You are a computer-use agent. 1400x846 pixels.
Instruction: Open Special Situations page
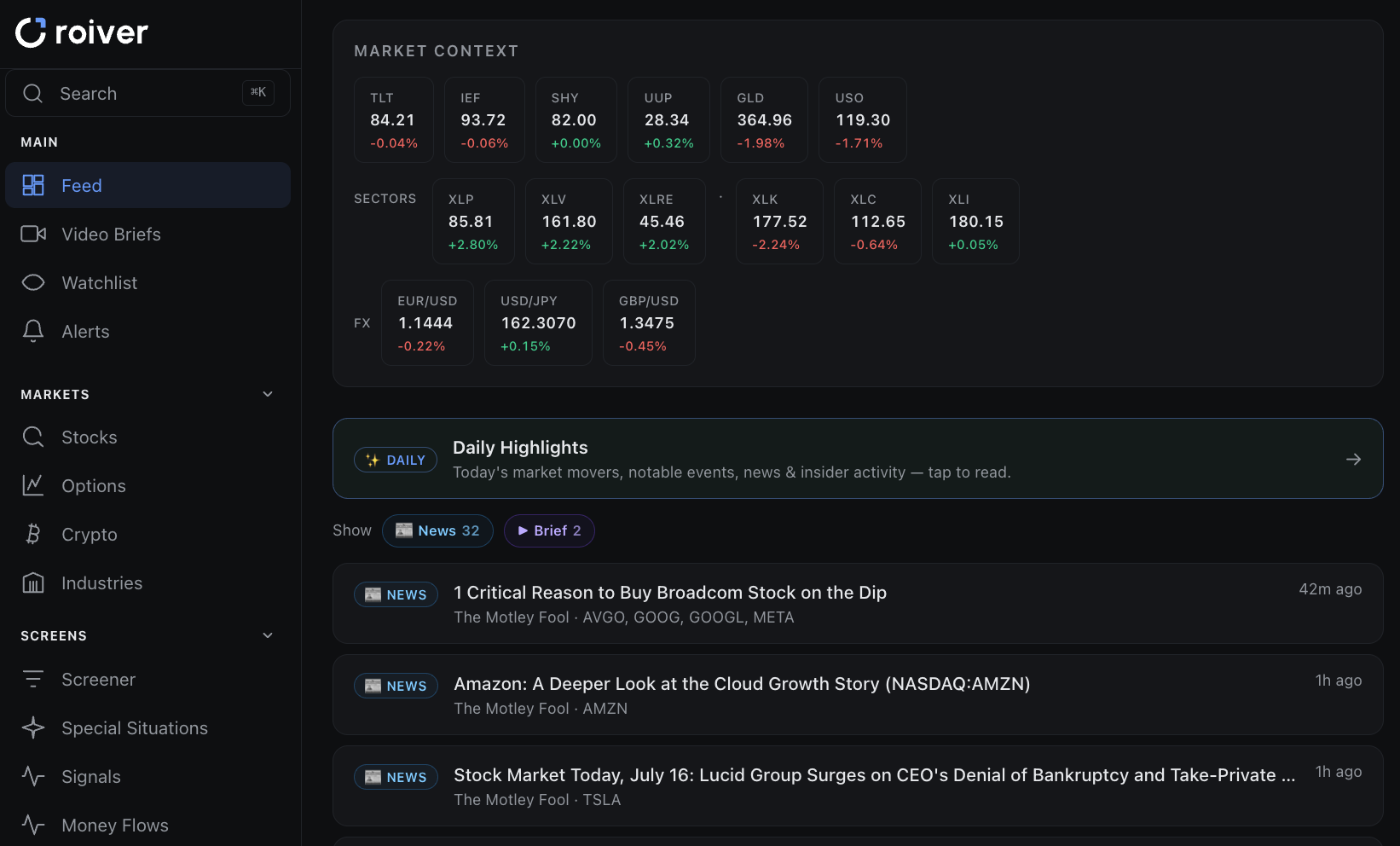coord(148,727)
